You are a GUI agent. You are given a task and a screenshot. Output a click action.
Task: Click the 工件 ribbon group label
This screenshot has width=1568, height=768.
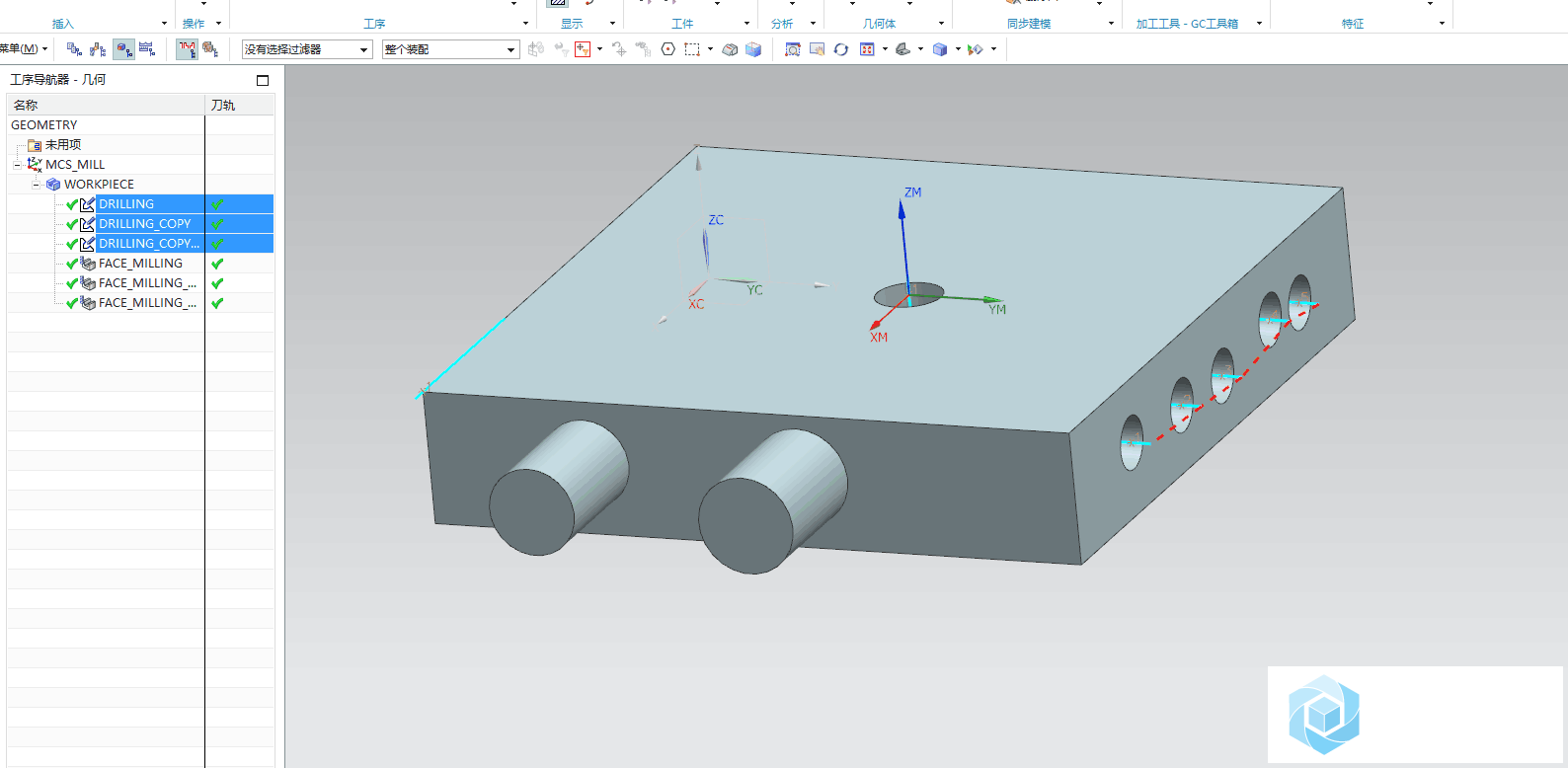coord(682,24)
